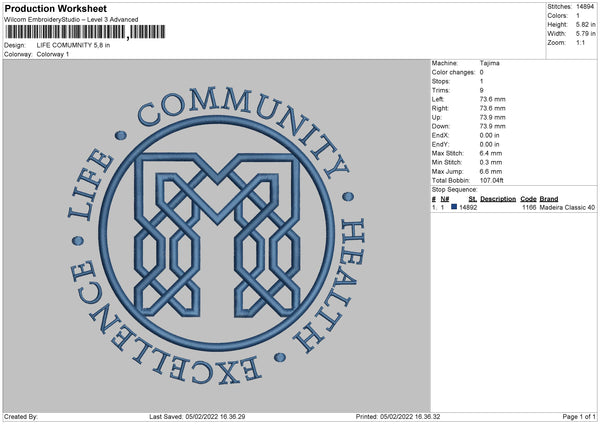The image size is (600, 424).
Task: Click the 'St.' column header
Action: point(473,199)
